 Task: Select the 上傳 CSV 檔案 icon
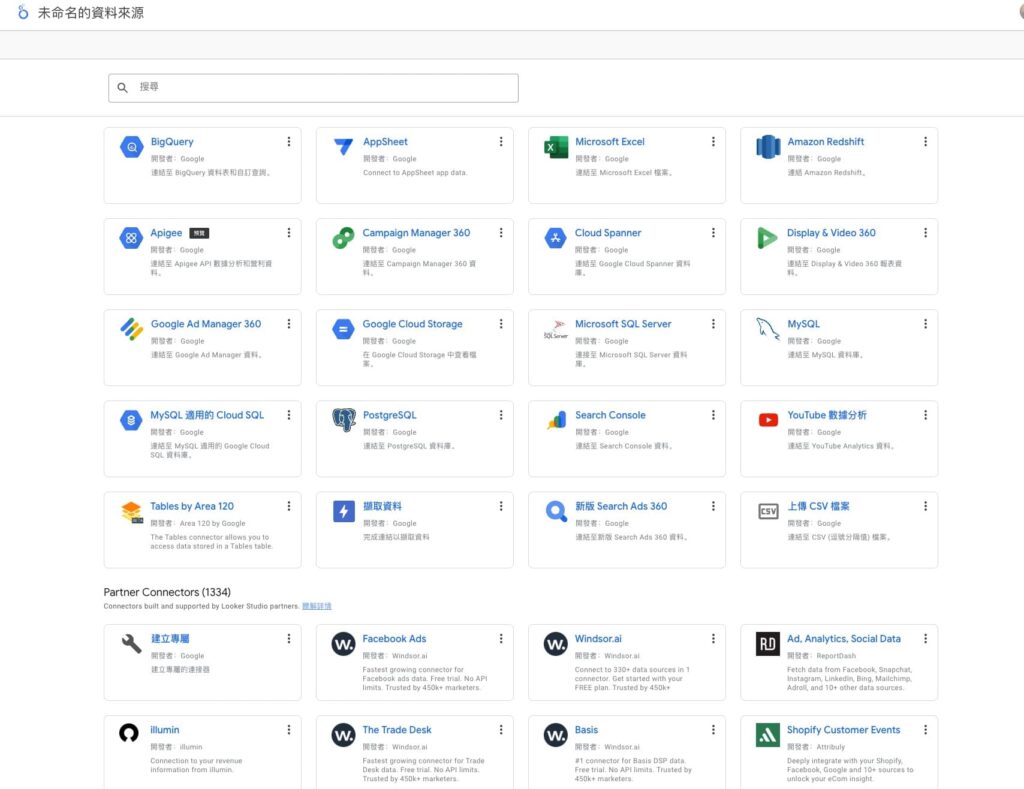pyautogui.click(x=768, y=511)
